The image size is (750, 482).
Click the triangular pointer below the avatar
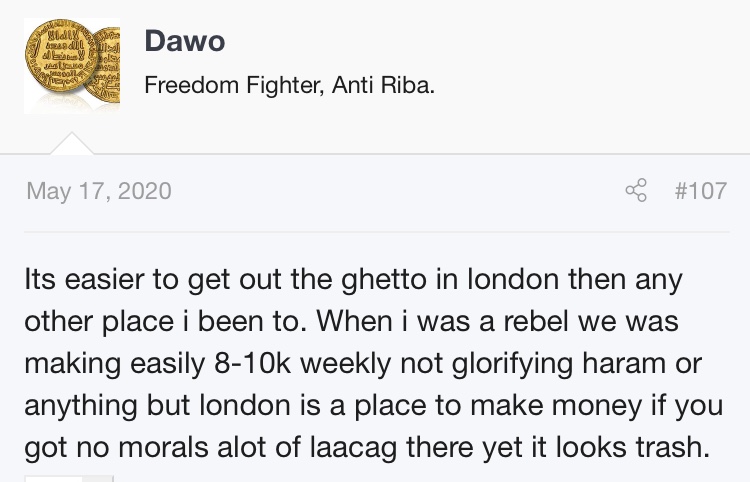point(69,144)
